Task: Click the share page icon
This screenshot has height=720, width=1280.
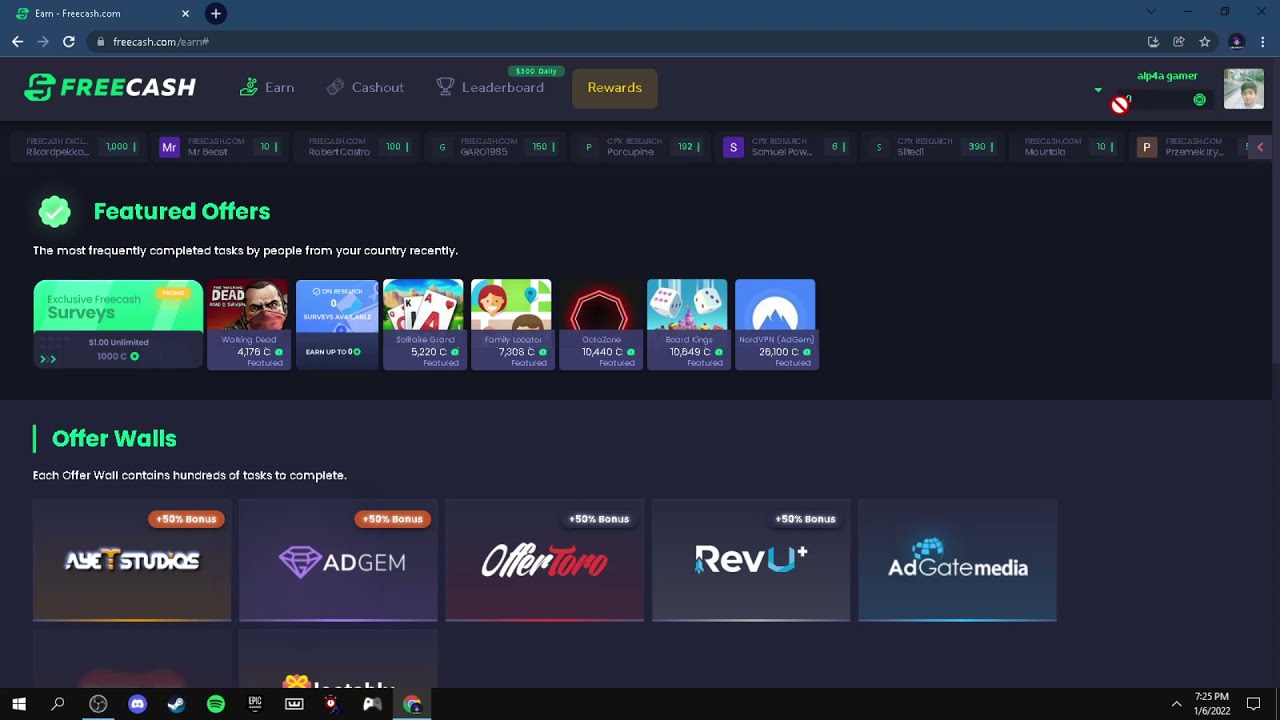Action: (x=1179, y=42)
